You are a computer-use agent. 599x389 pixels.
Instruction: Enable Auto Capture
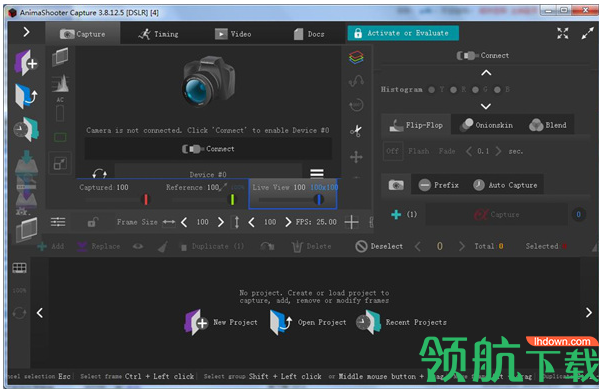click(x=505, y=185)
